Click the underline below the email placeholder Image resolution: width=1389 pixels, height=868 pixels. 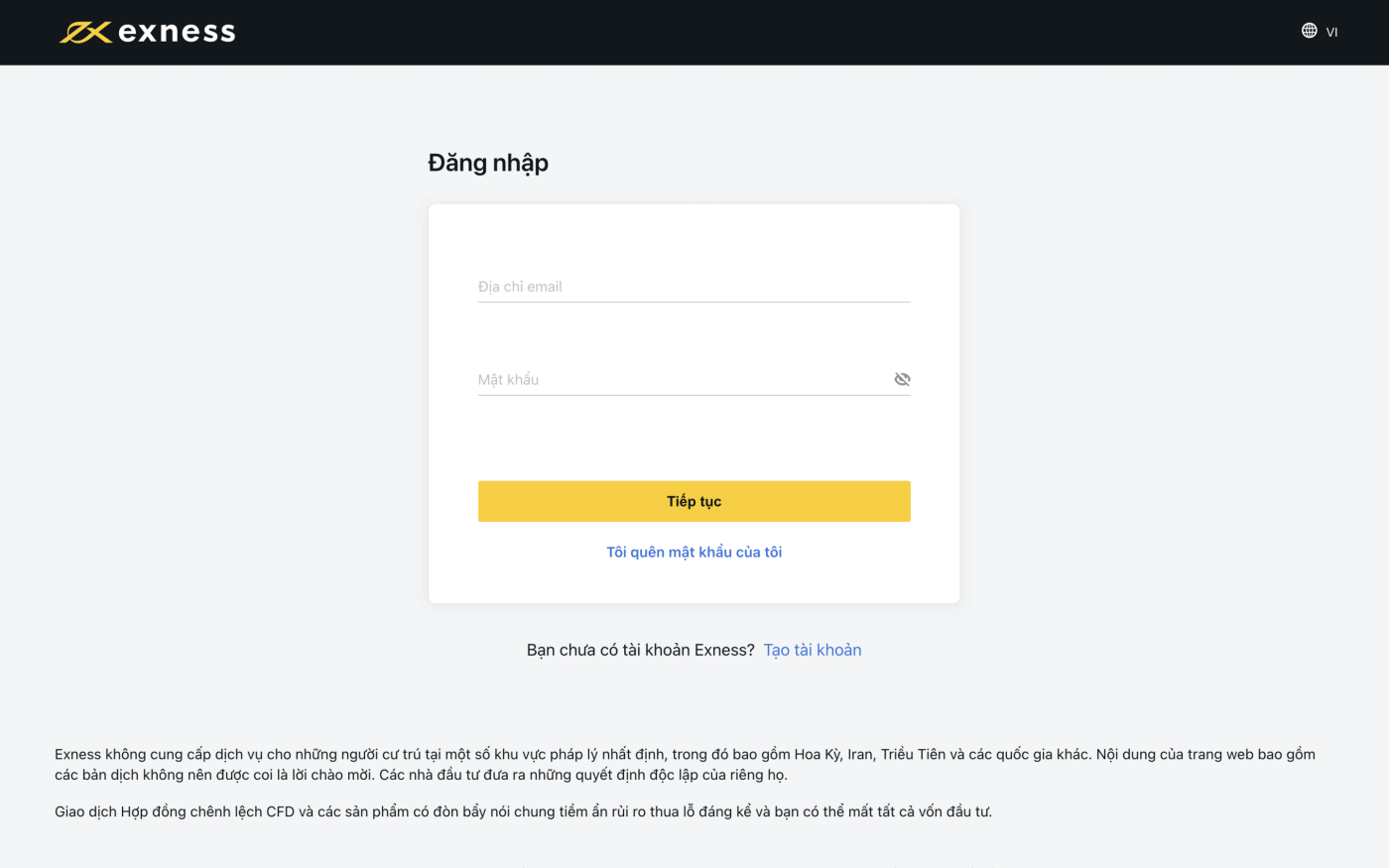[x=694, y=302]
